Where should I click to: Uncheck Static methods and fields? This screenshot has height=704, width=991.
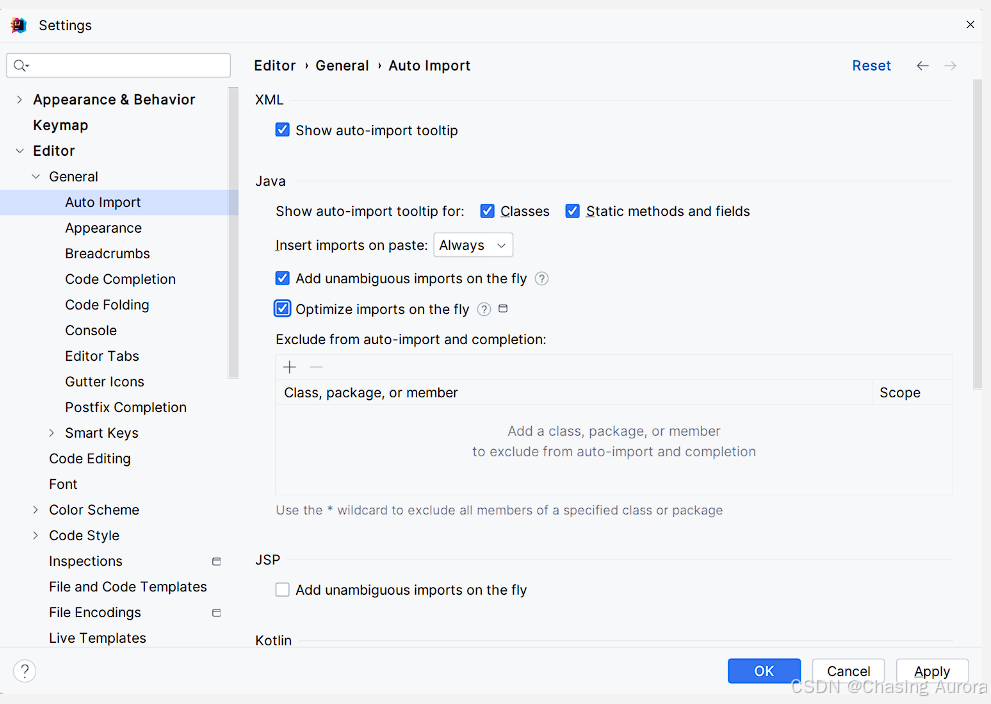[573, 211]
